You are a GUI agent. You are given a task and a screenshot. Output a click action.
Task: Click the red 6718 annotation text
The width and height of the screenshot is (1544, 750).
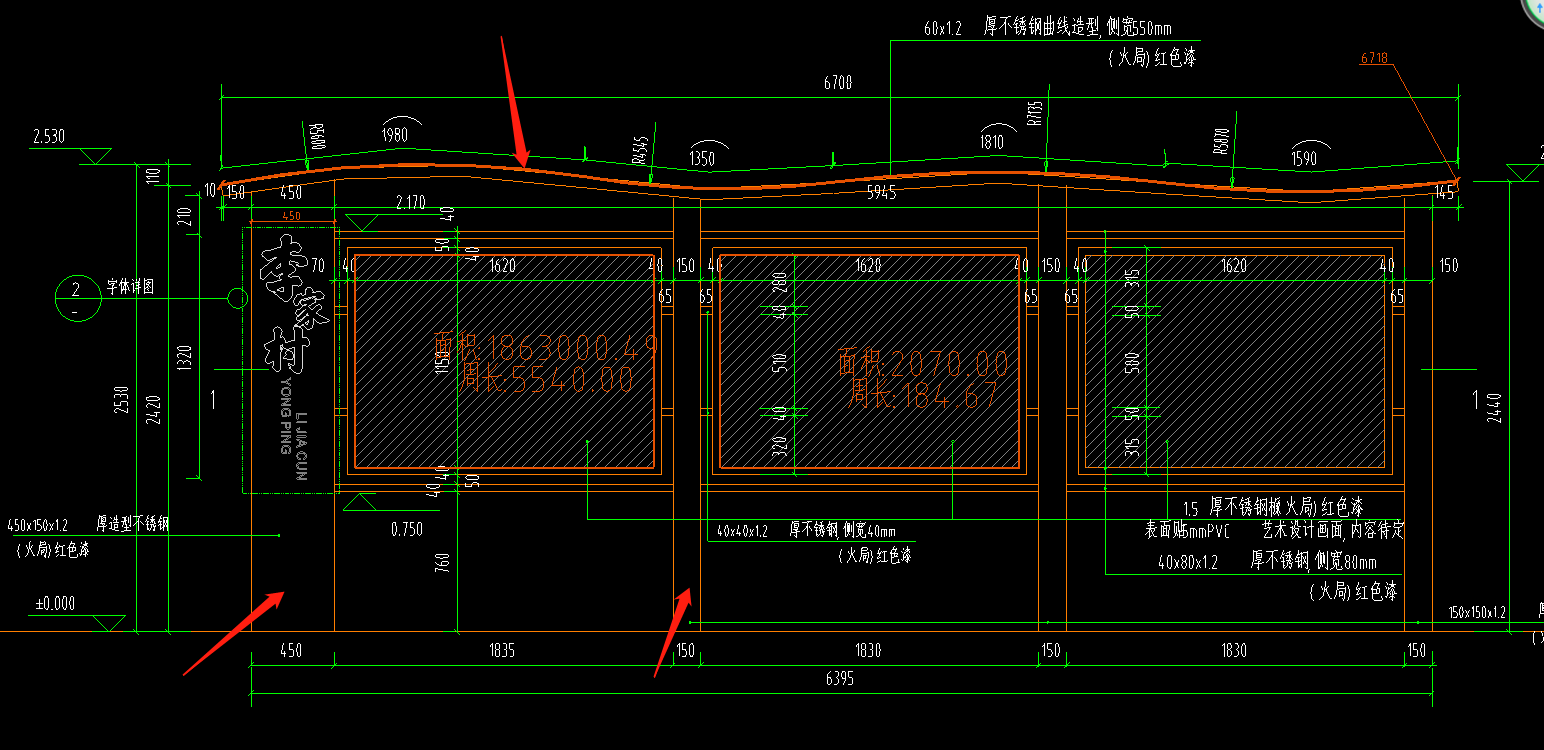[x=1374, y=58]
